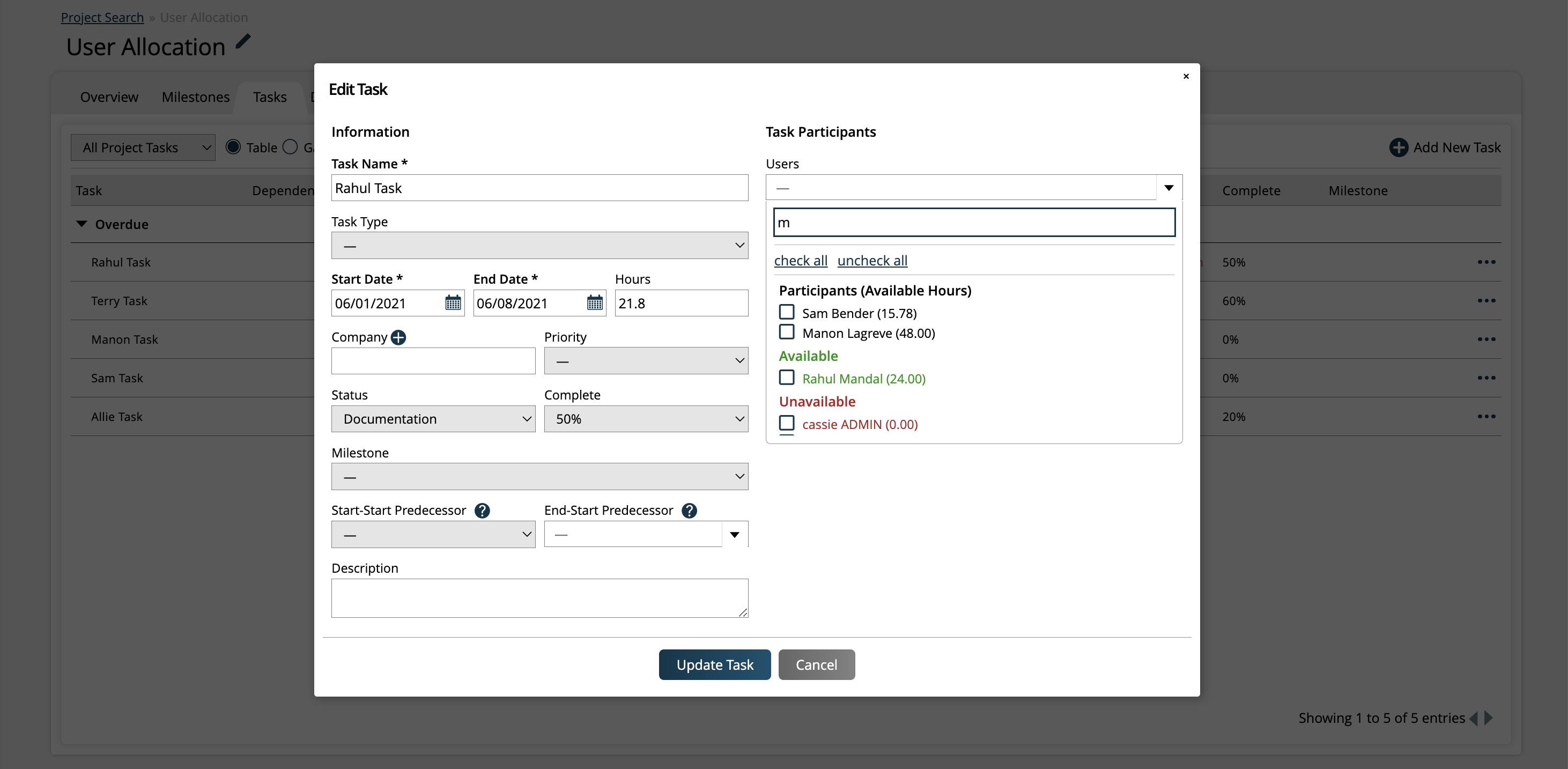This screenshot has height=769, width=1568.
Task: Click the Task Name input field
Action: 540,188
